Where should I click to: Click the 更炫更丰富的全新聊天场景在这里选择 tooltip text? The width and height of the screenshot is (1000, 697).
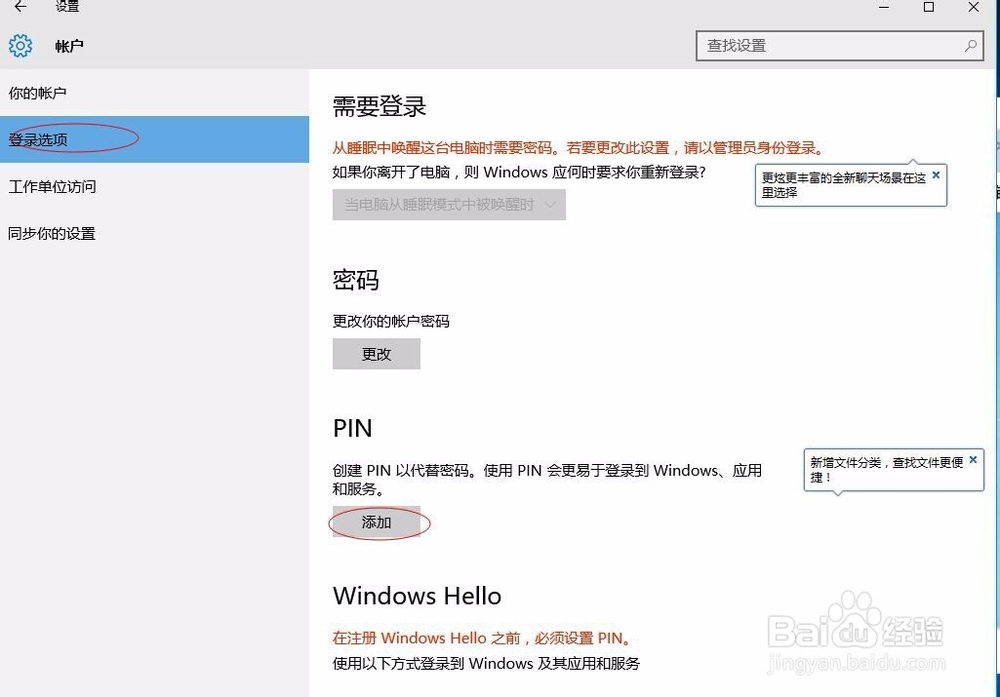(x=843, y=185)
